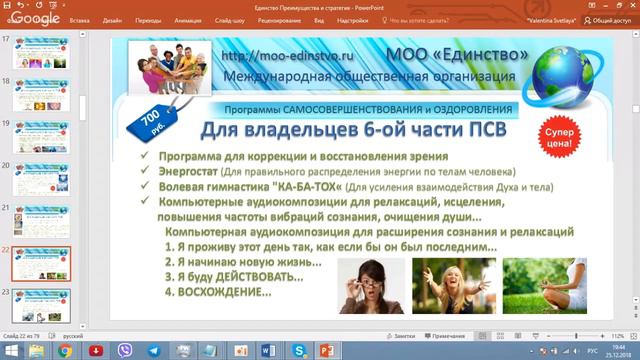Open the Рецензирование tab
The width and height of the screenshot is (640, 360).
[x=279, y=20]
